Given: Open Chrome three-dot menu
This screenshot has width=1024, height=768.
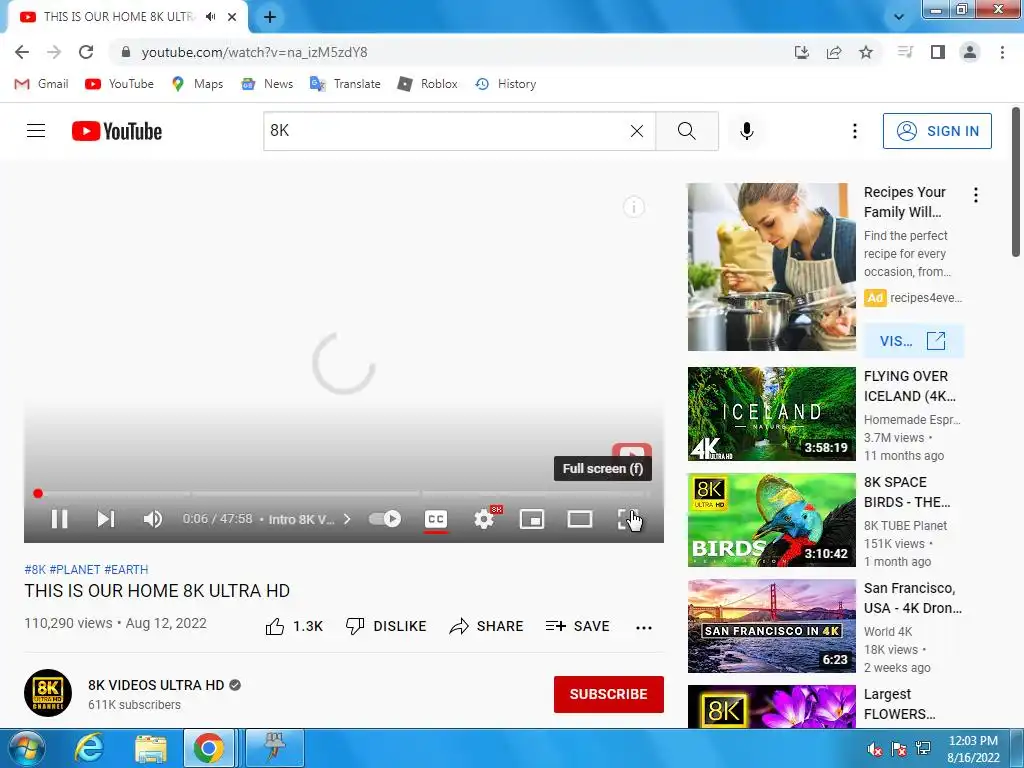Looking at the screenshot, I should (x=1002, y=52).
